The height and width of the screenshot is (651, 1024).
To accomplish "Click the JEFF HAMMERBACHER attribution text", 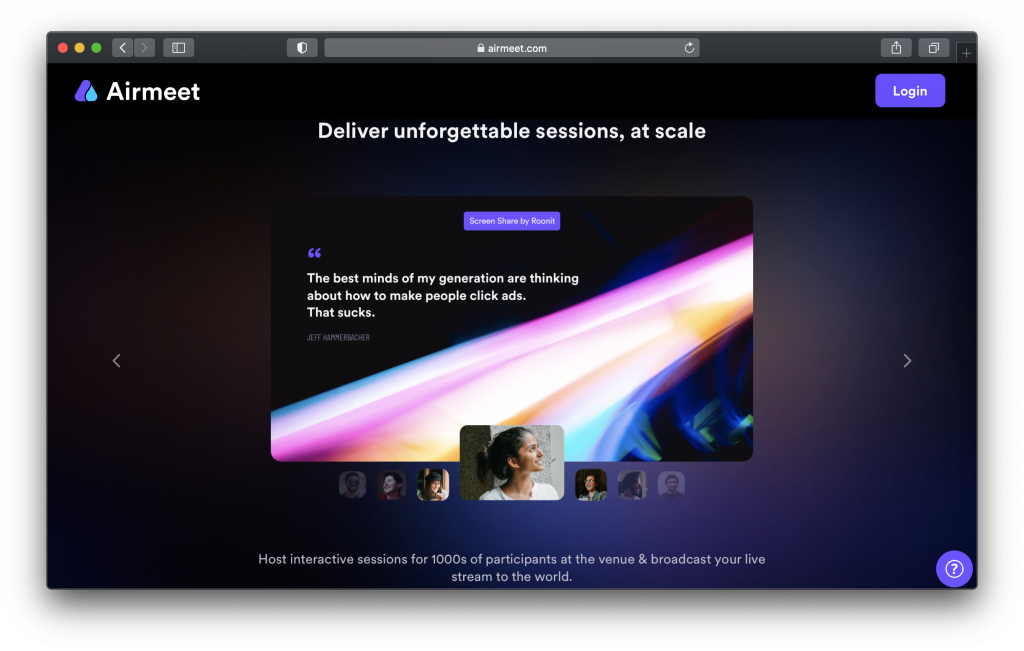I will 338,338.
